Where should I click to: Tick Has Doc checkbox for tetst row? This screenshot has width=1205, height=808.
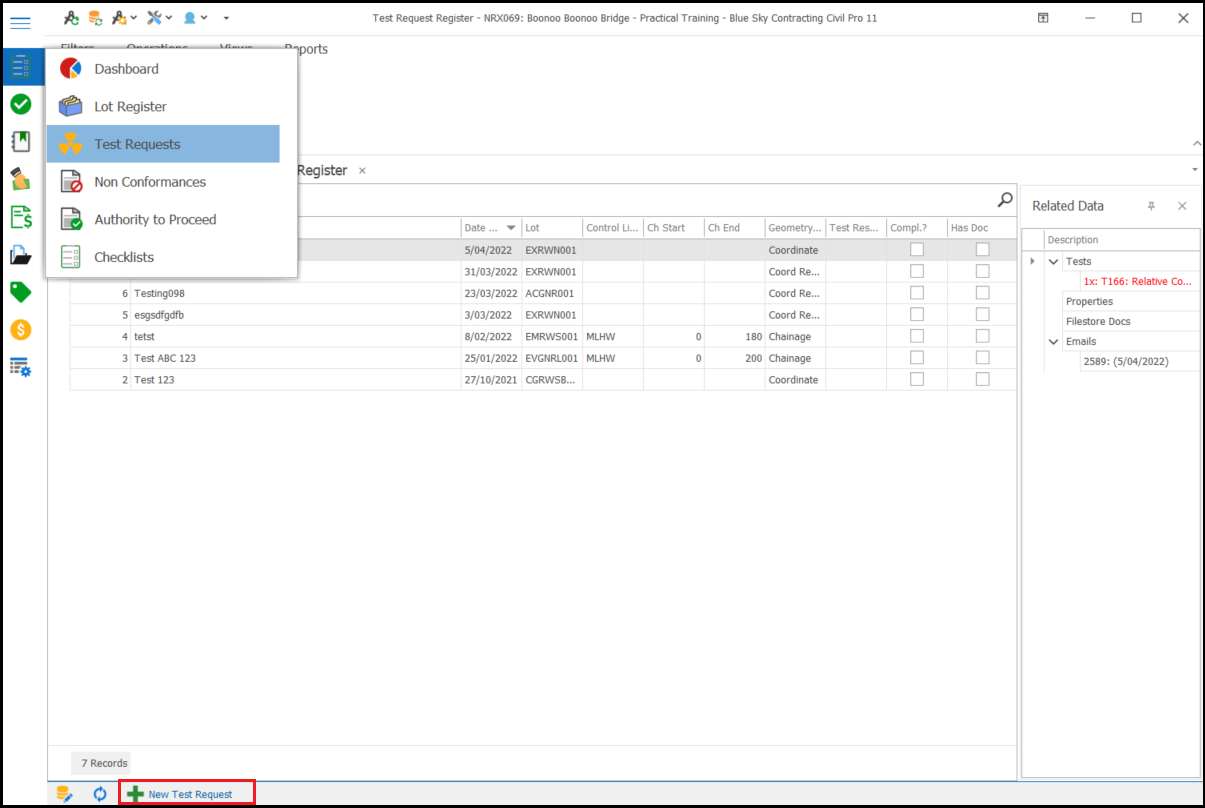(x=982, y=337)
